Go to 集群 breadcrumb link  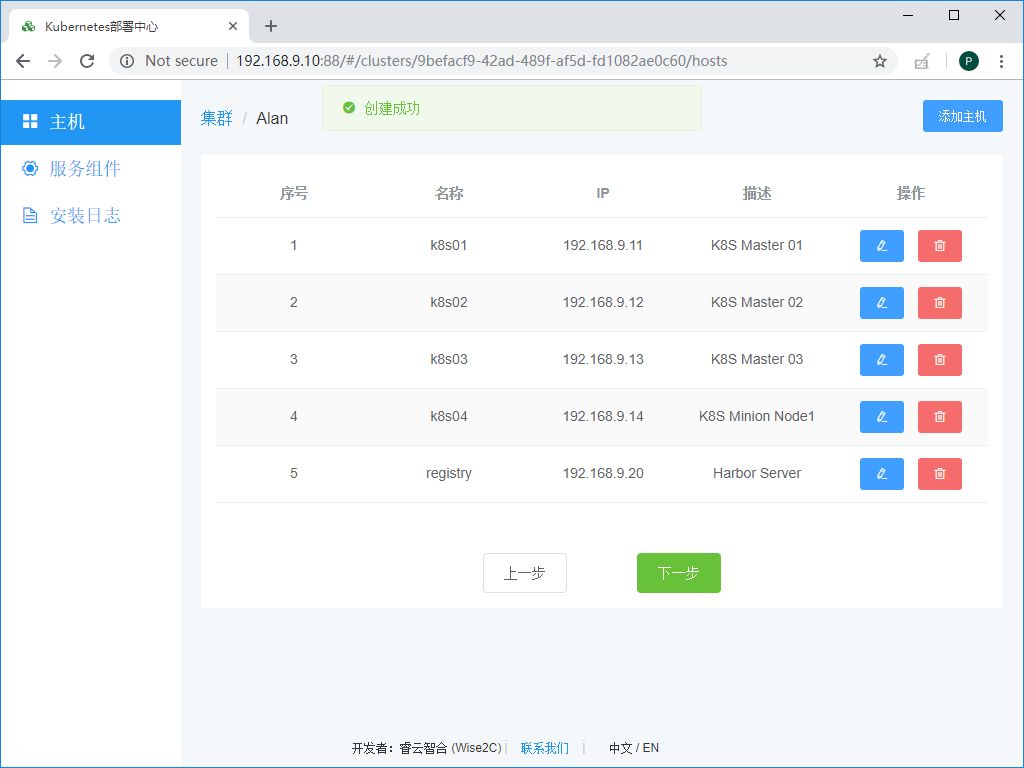216,118
